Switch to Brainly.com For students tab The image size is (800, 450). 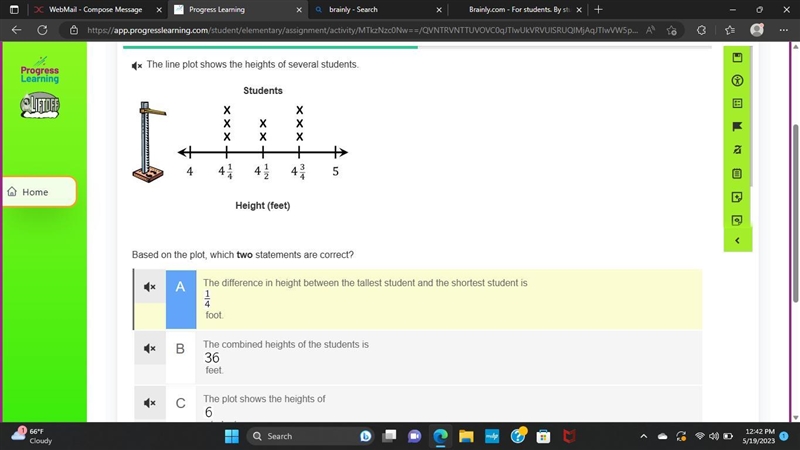tap(519, 10)
